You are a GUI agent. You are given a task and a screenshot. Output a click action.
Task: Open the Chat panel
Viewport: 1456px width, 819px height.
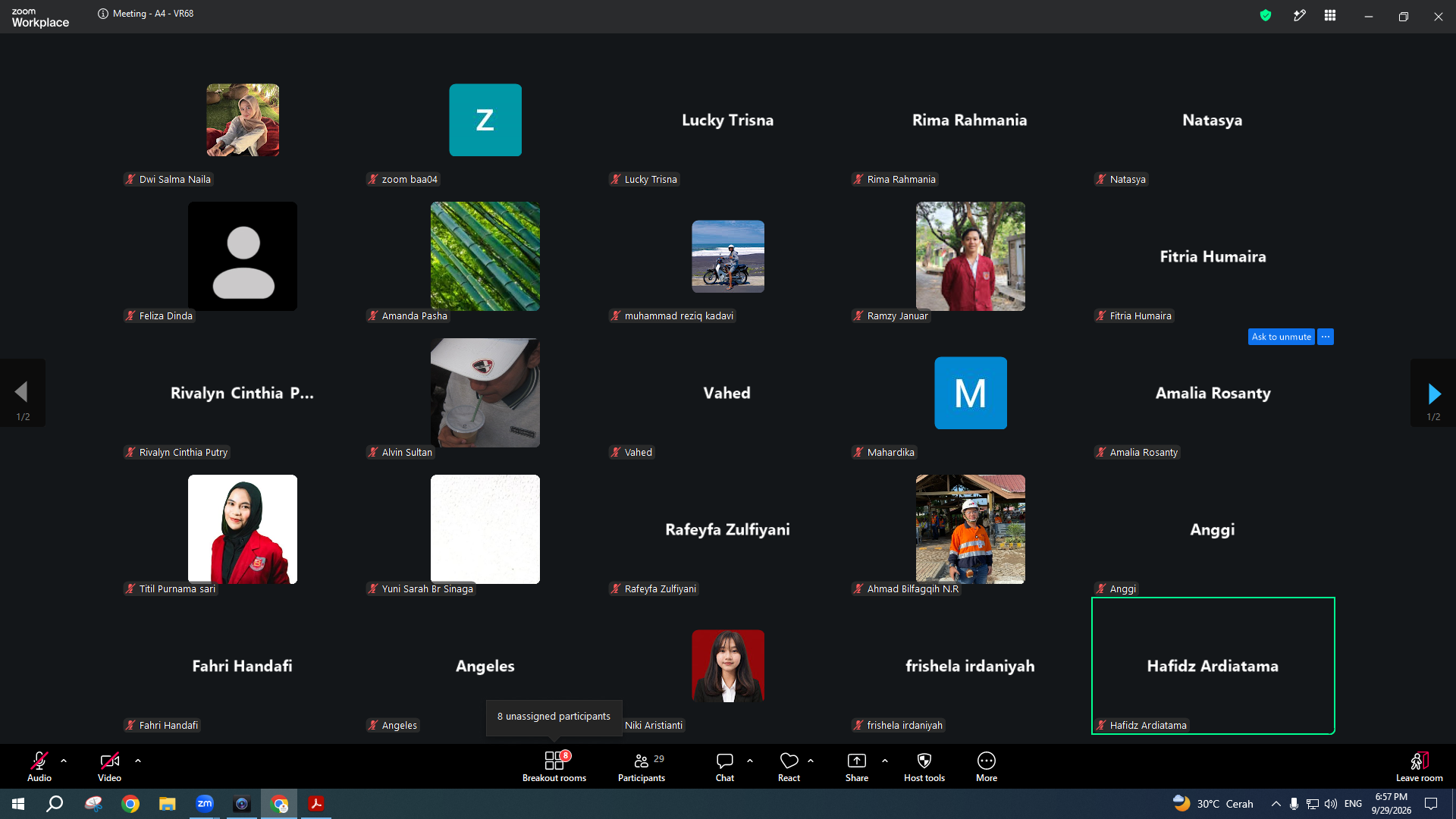(725, 767)
